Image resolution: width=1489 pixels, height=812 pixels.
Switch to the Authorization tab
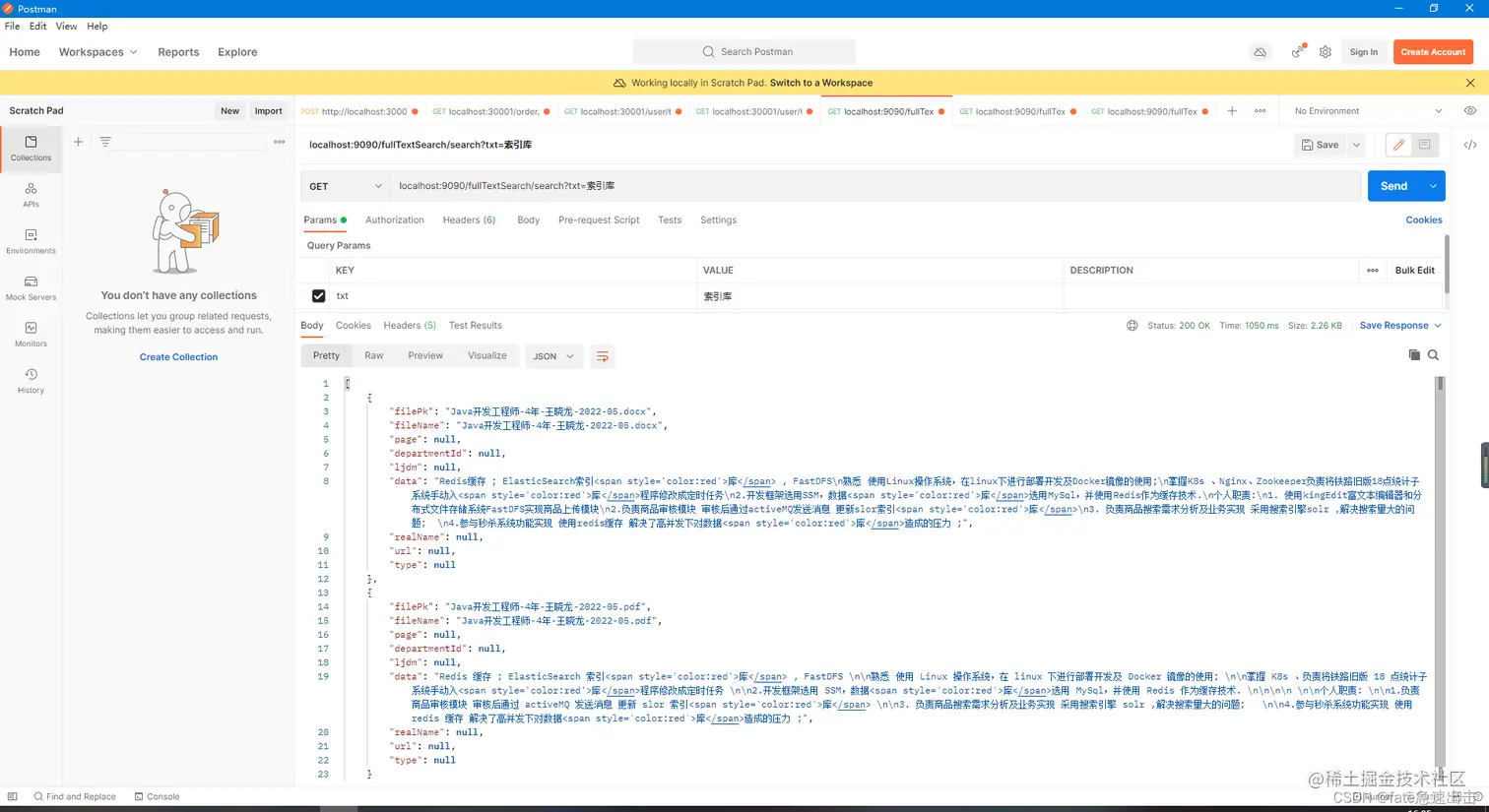[x=394, y=220]
